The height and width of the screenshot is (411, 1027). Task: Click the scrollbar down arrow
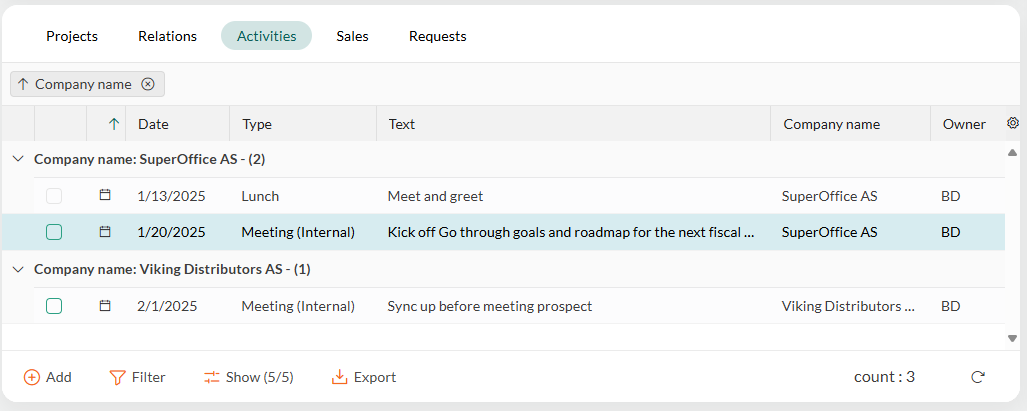coord(1013,338)
